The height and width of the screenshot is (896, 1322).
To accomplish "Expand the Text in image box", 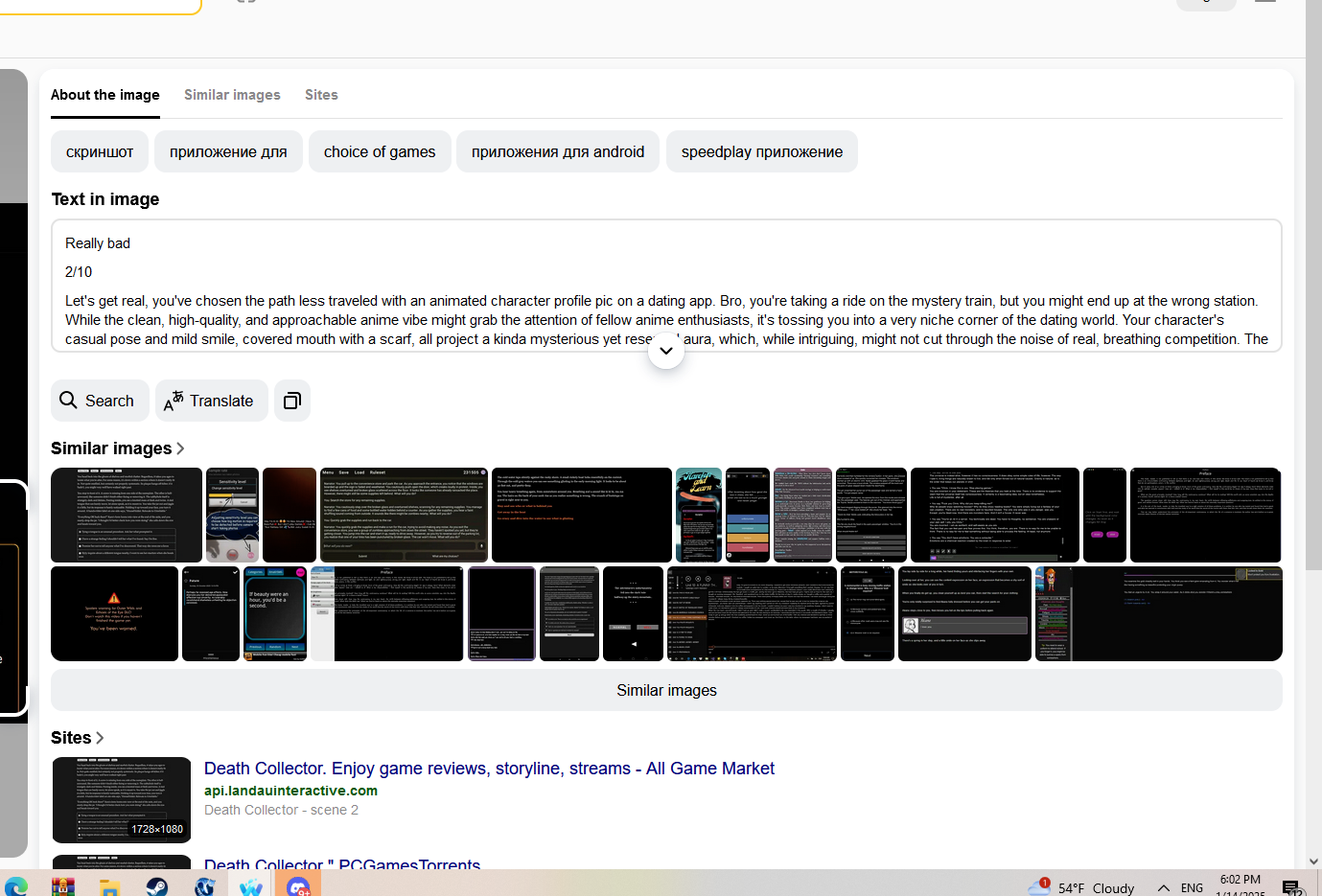I will tap(666, 351).
